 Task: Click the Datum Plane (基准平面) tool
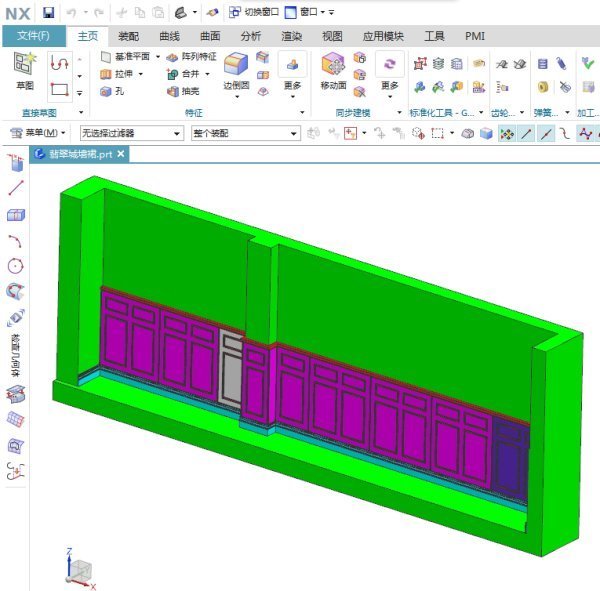pos(128,57)
